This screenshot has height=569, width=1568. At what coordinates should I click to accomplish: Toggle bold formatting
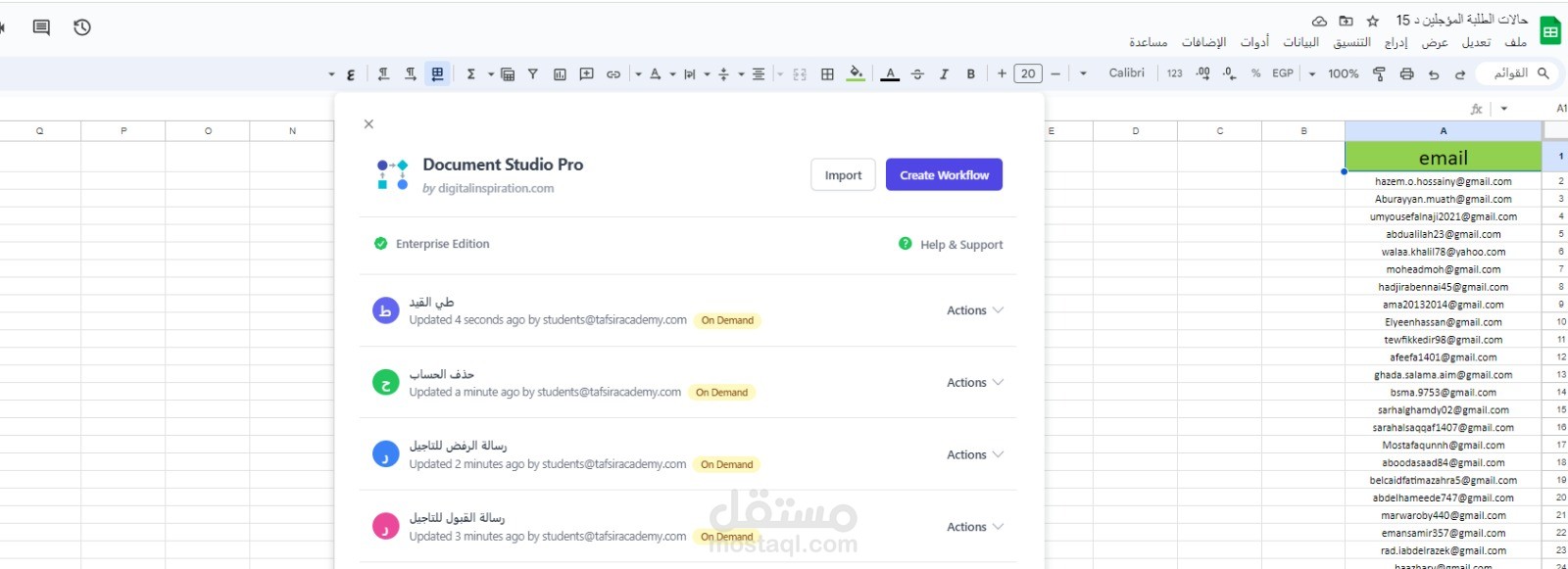(x=971, y=73)
